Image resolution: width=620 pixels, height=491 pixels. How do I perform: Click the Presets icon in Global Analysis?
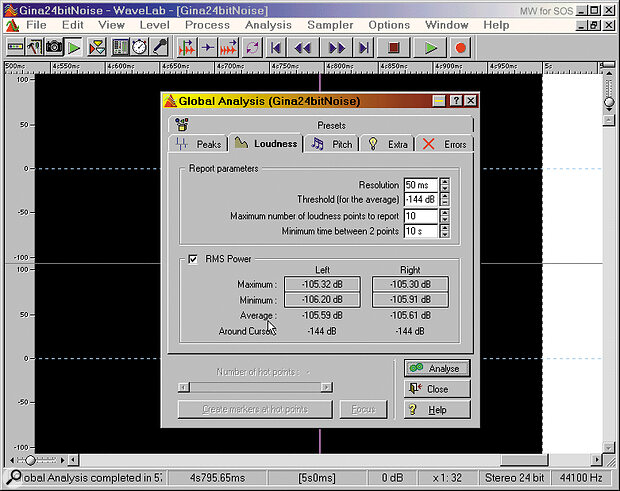pyautogui.click(x=182, y=125)
